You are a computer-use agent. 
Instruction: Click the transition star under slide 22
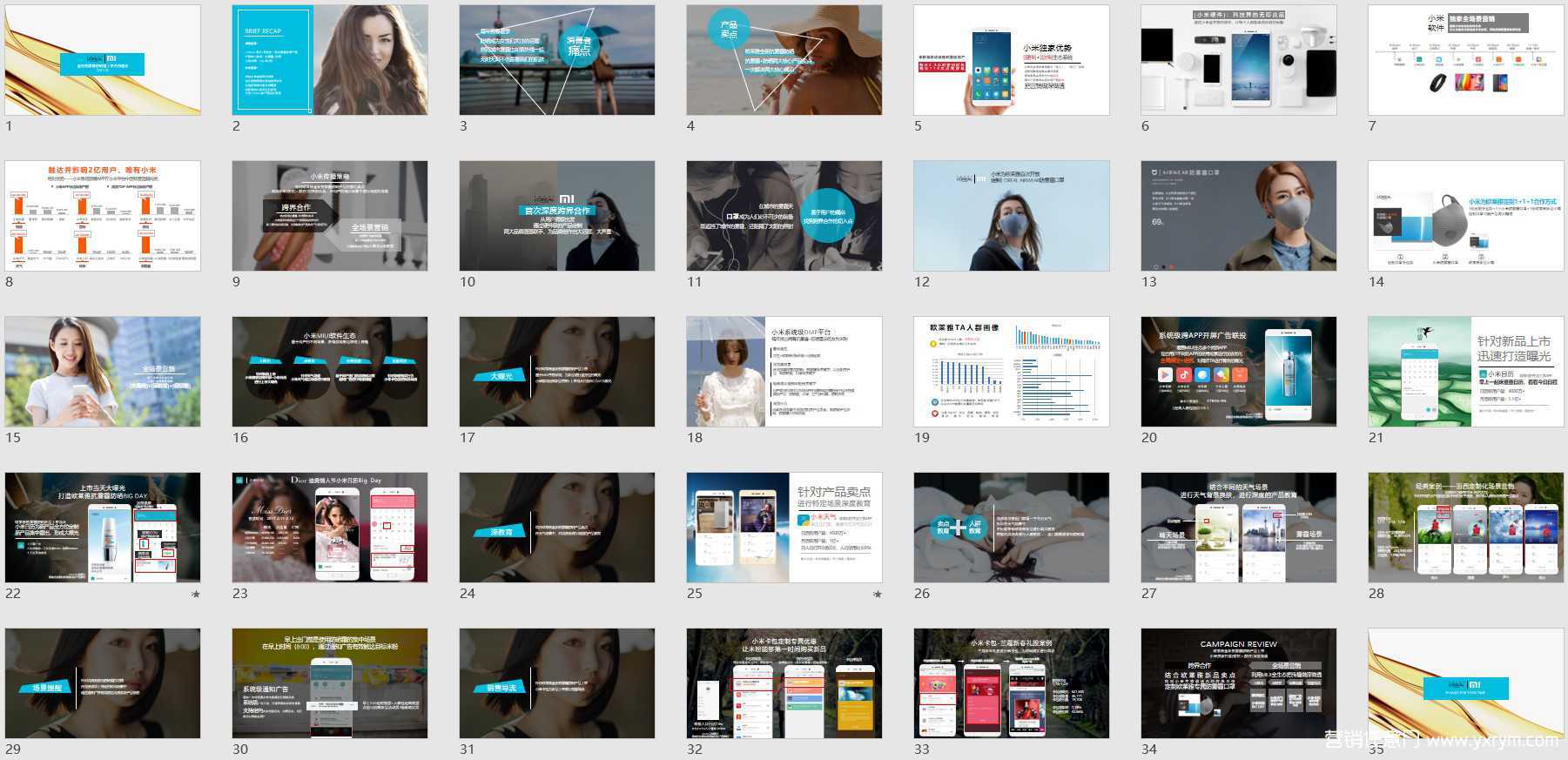(196, 594)
